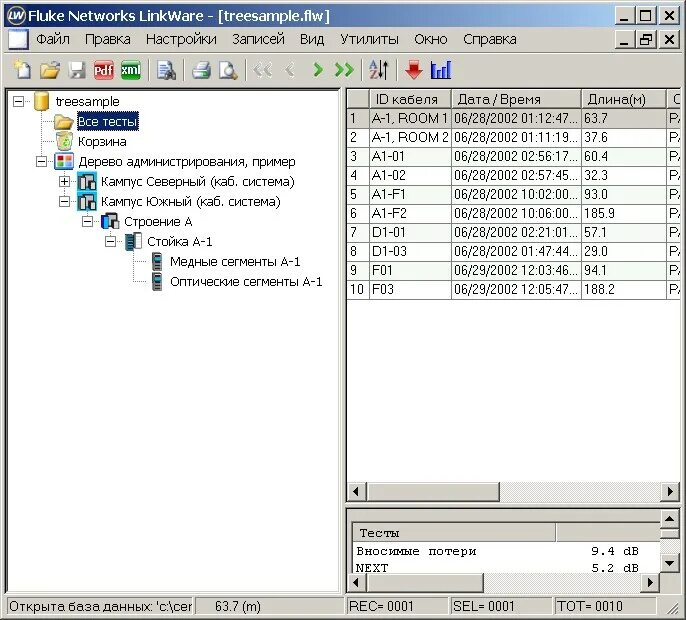The height and width of the screenshot is (620, 686).
Task: Click the Кампус Северный campus icon
Action: point(87,181)
